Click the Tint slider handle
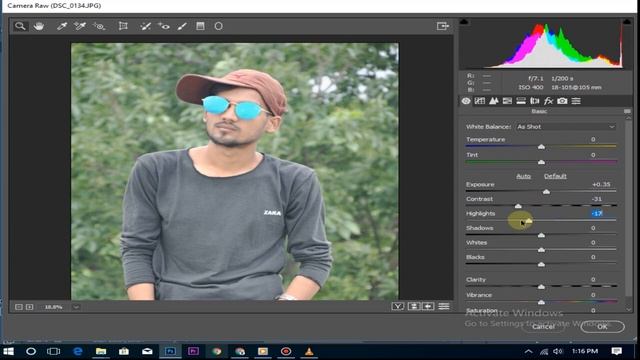Screen dimensions: 640x360 541,162
